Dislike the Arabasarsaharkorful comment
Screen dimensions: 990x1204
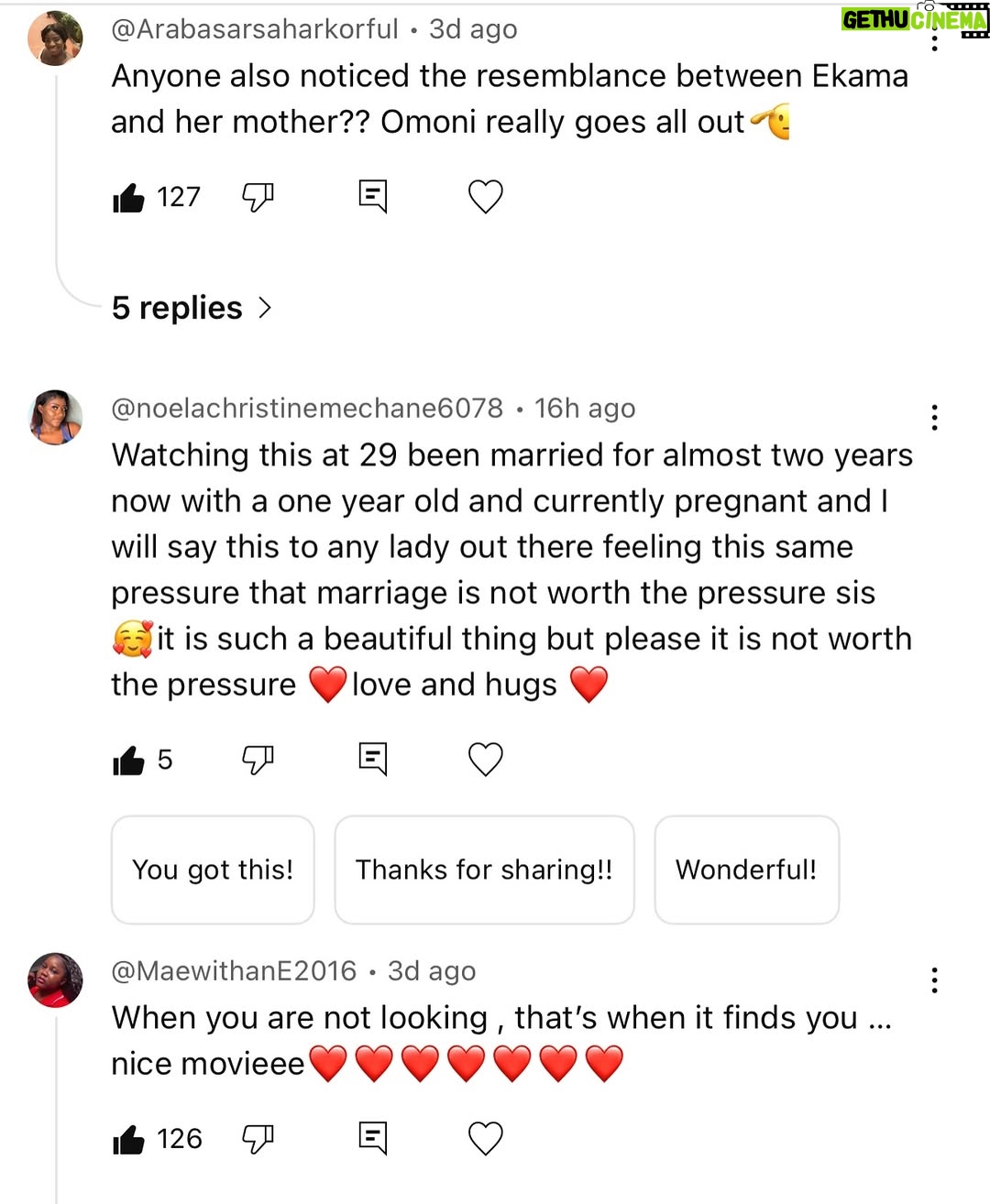pos(258,197)
